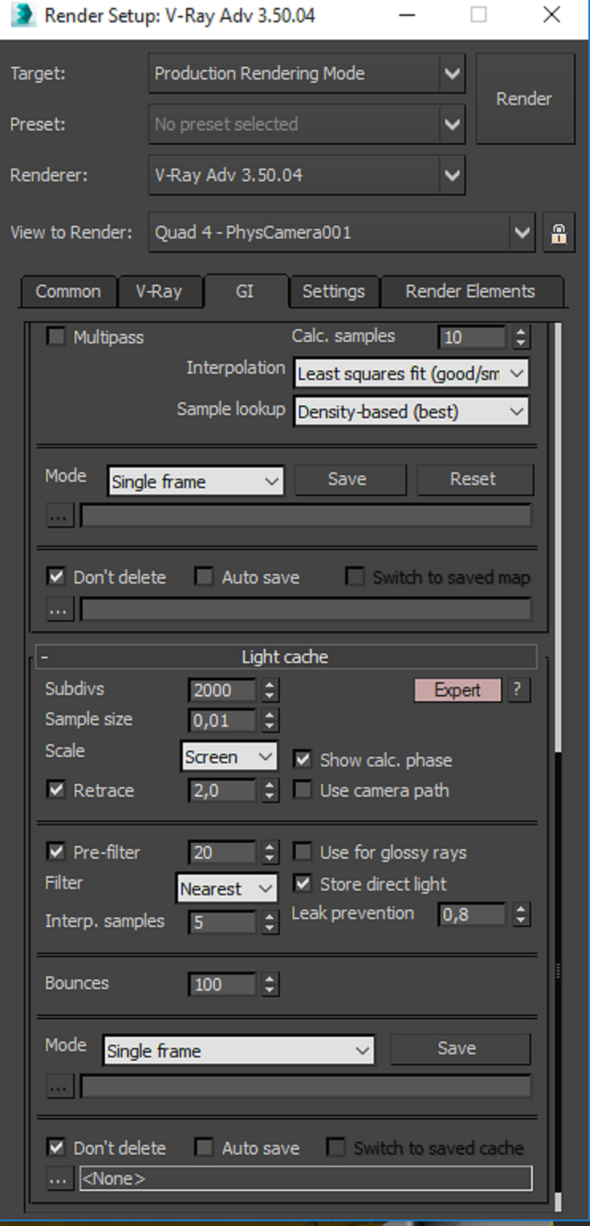The width and height of the screenshot is (590, 1226).
Task: Toggle irradiance map Don't delete checkbox
Action: click(x=57, y=577)
